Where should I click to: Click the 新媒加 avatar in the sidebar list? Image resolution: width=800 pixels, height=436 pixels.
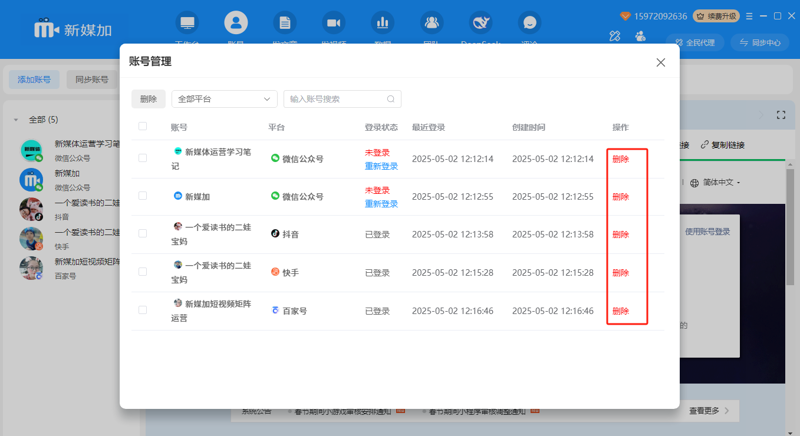tap(31, 180)
